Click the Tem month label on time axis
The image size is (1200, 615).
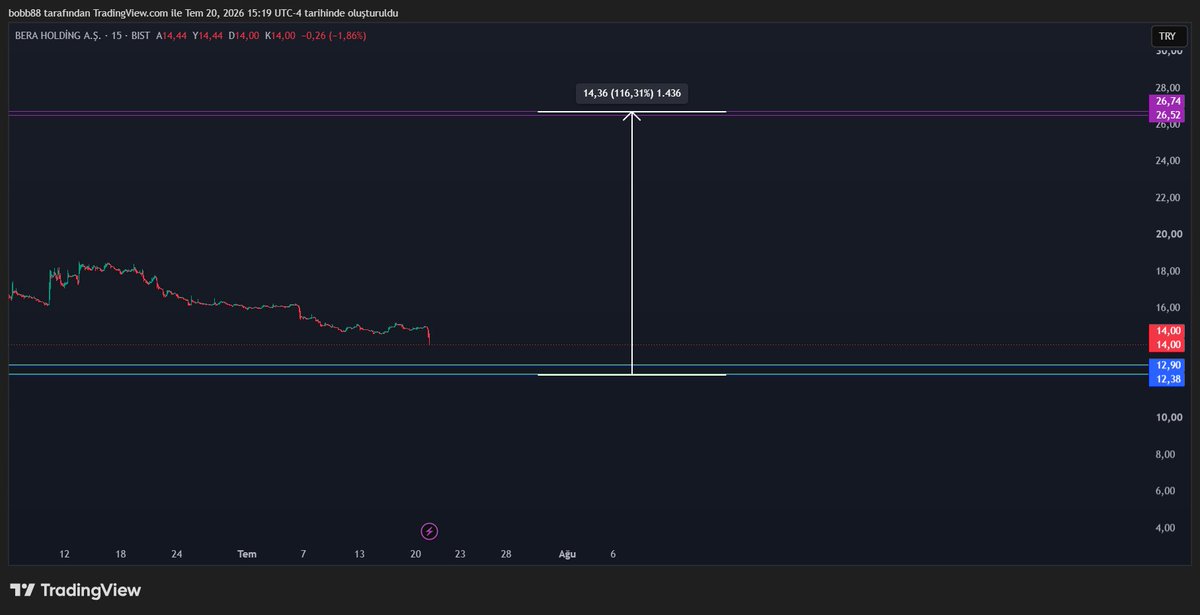247,554
